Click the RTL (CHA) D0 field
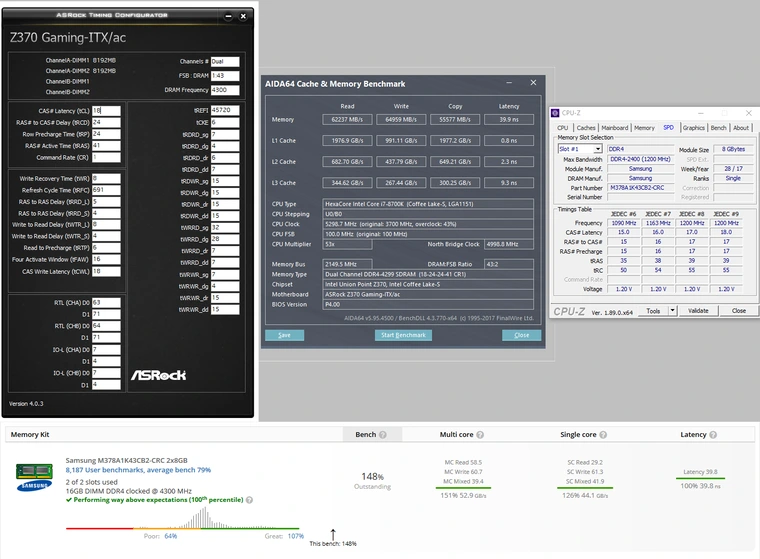Screen dimensions: 760x559 point(106,303)
